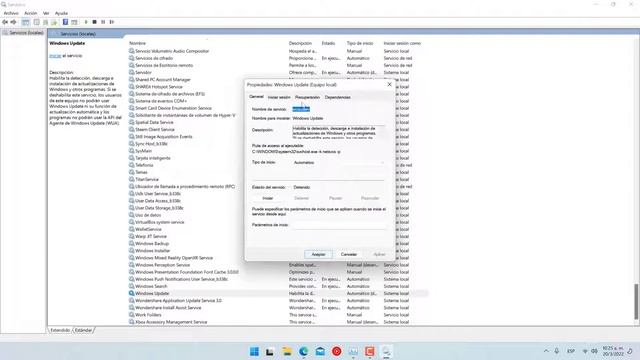
Task: Click the Cancelar button
Action: [x=349, y=254]
